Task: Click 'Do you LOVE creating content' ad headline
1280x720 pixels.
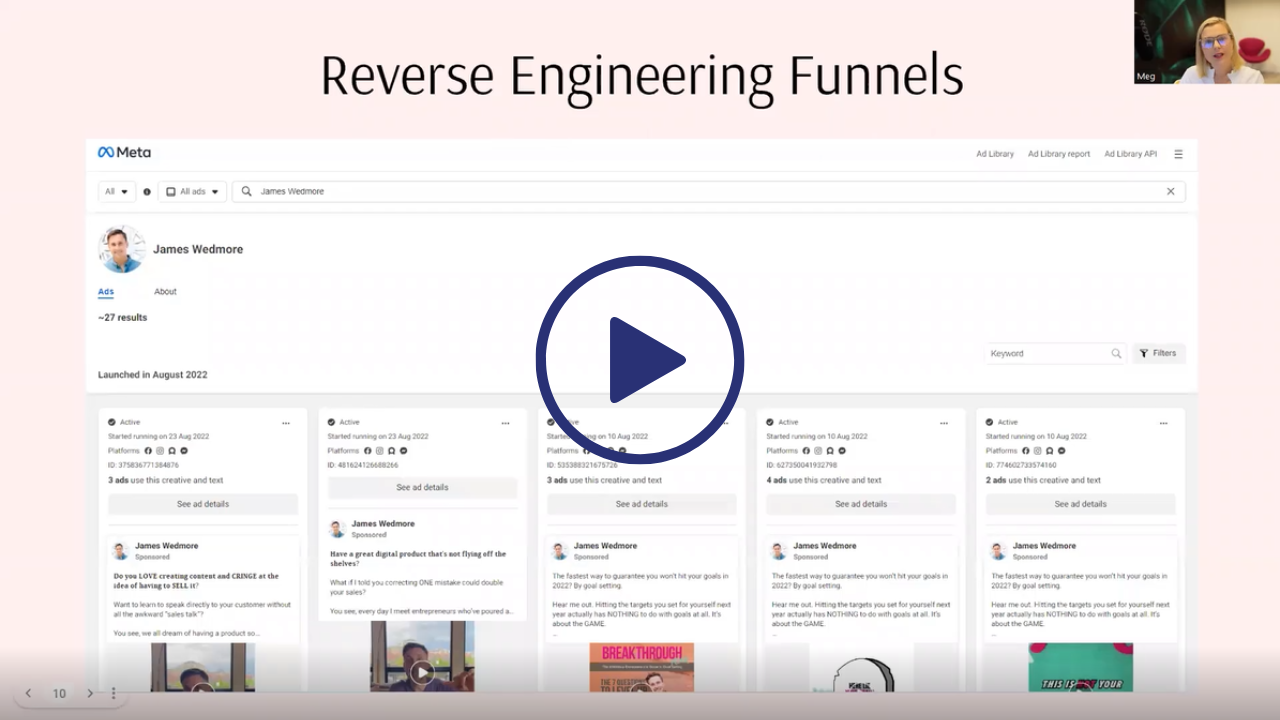Action: click(x=196, y=581)
